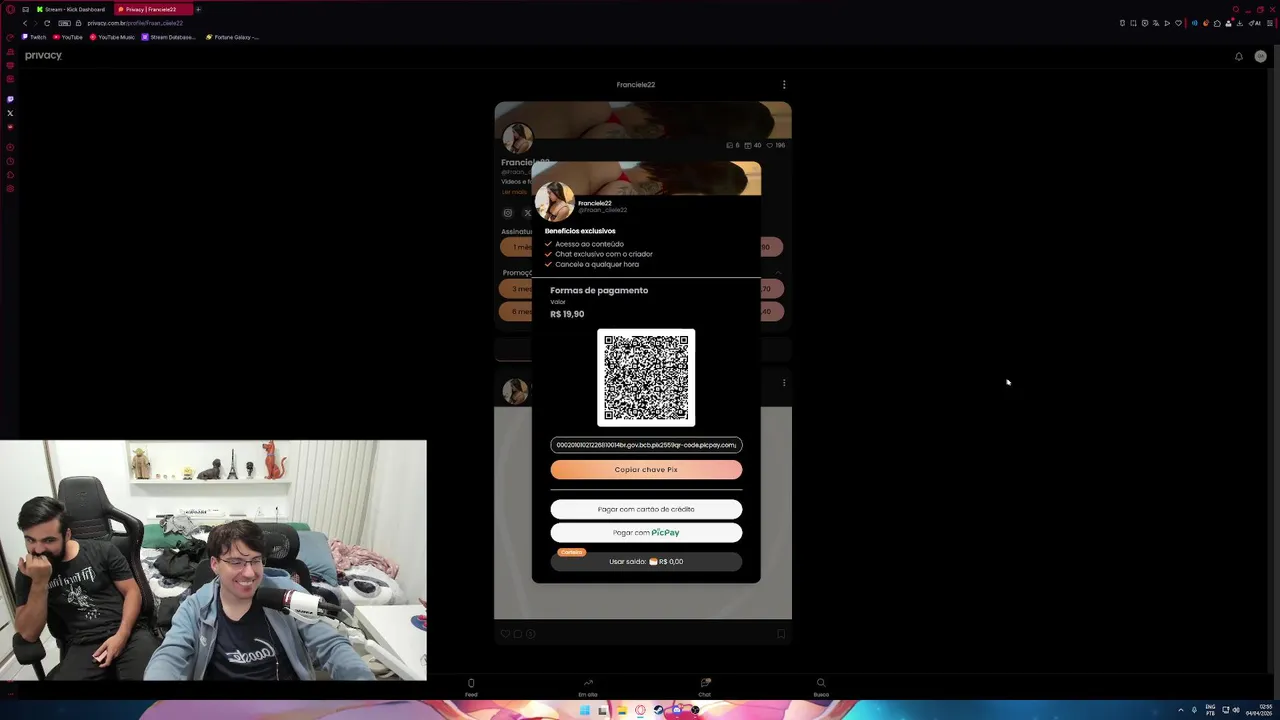Click the bookmark icon under the post

tap(781, 634)
